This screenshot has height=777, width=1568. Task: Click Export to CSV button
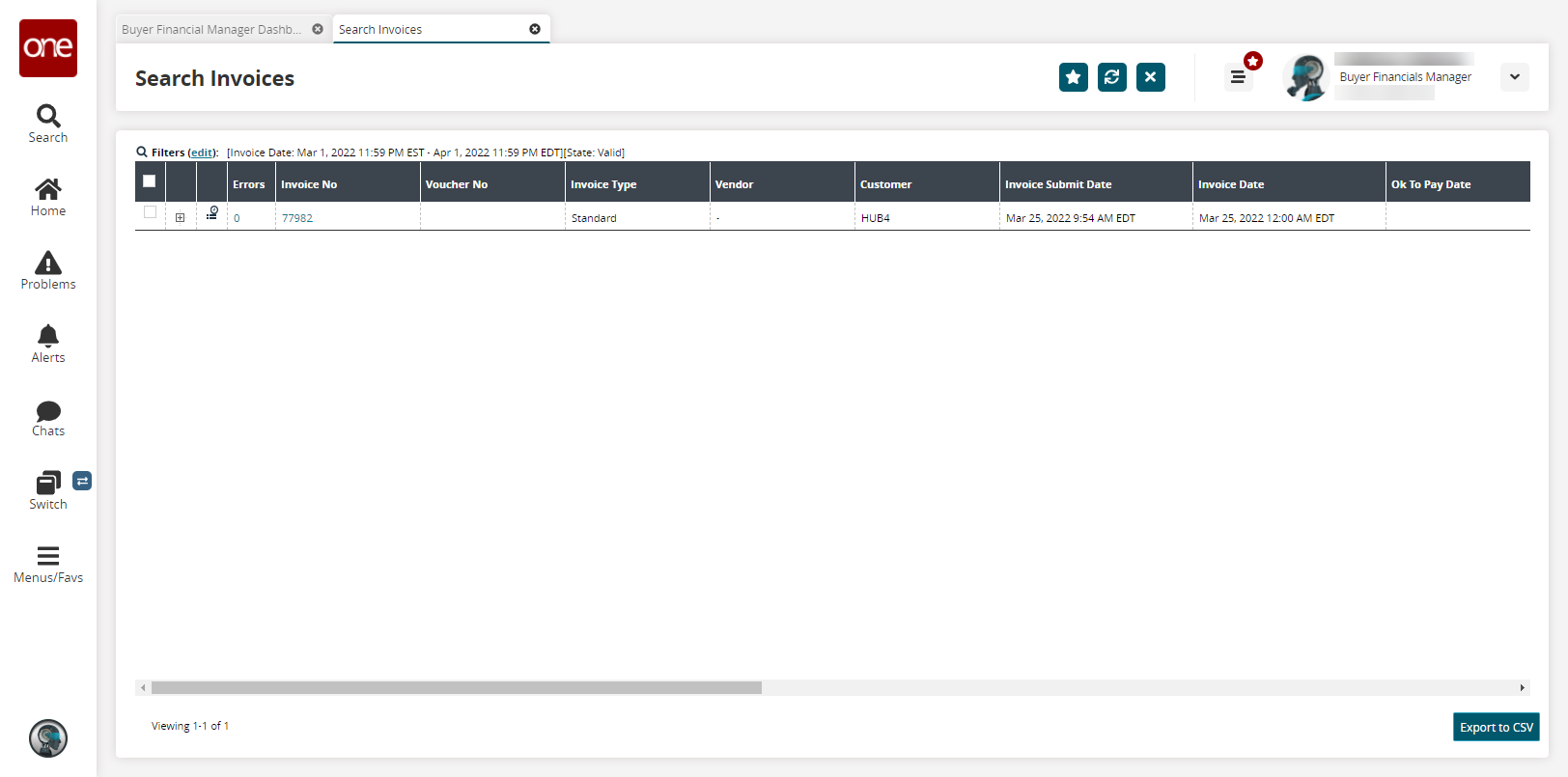click(x=1497, y=727)
